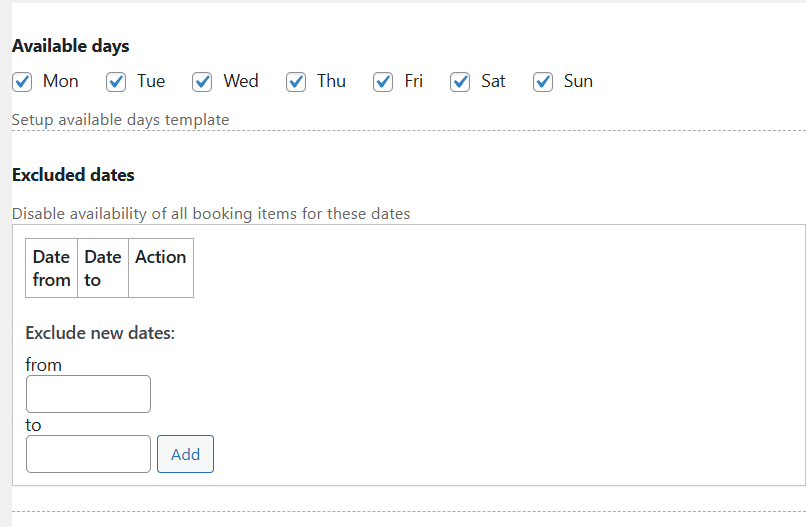Click 'Setup available days template' description text
This screenshot has height=527, width=806.
click(x=120, y=120)
